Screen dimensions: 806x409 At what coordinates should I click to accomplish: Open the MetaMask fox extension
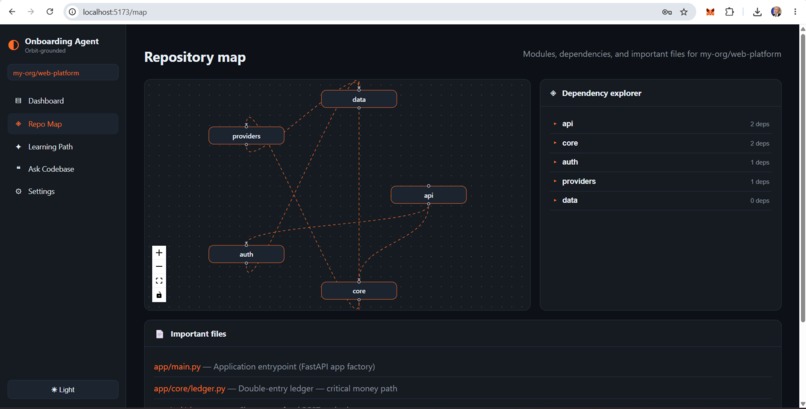710,12
